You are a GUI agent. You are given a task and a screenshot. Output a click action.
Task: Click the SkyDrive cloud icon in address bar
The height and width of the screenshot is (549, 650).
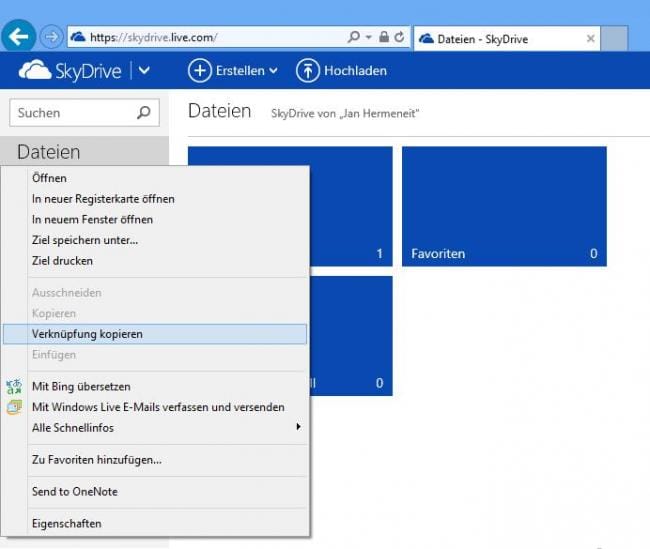click(x=78, y=37)
